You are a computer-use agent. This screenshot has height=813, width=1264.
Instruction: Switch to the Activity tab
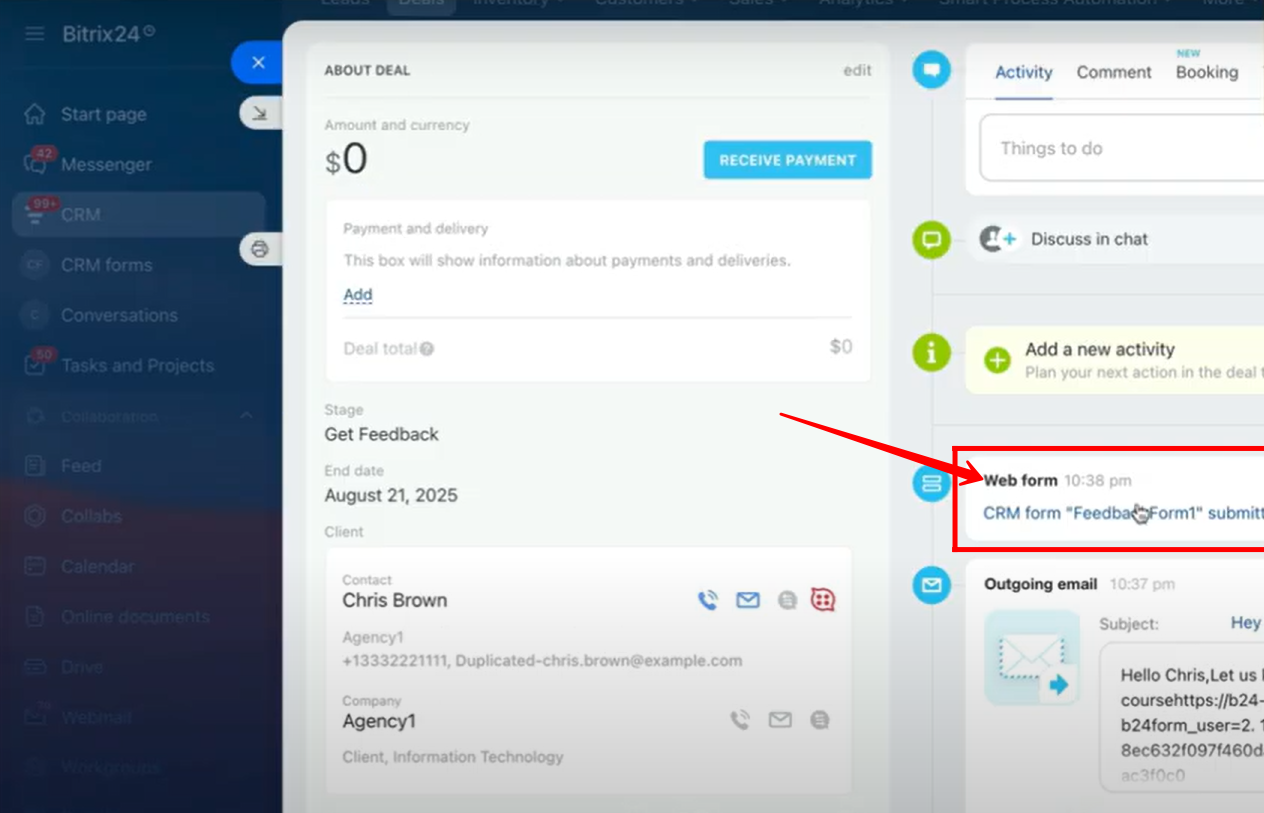click(x=1024, y=72)
